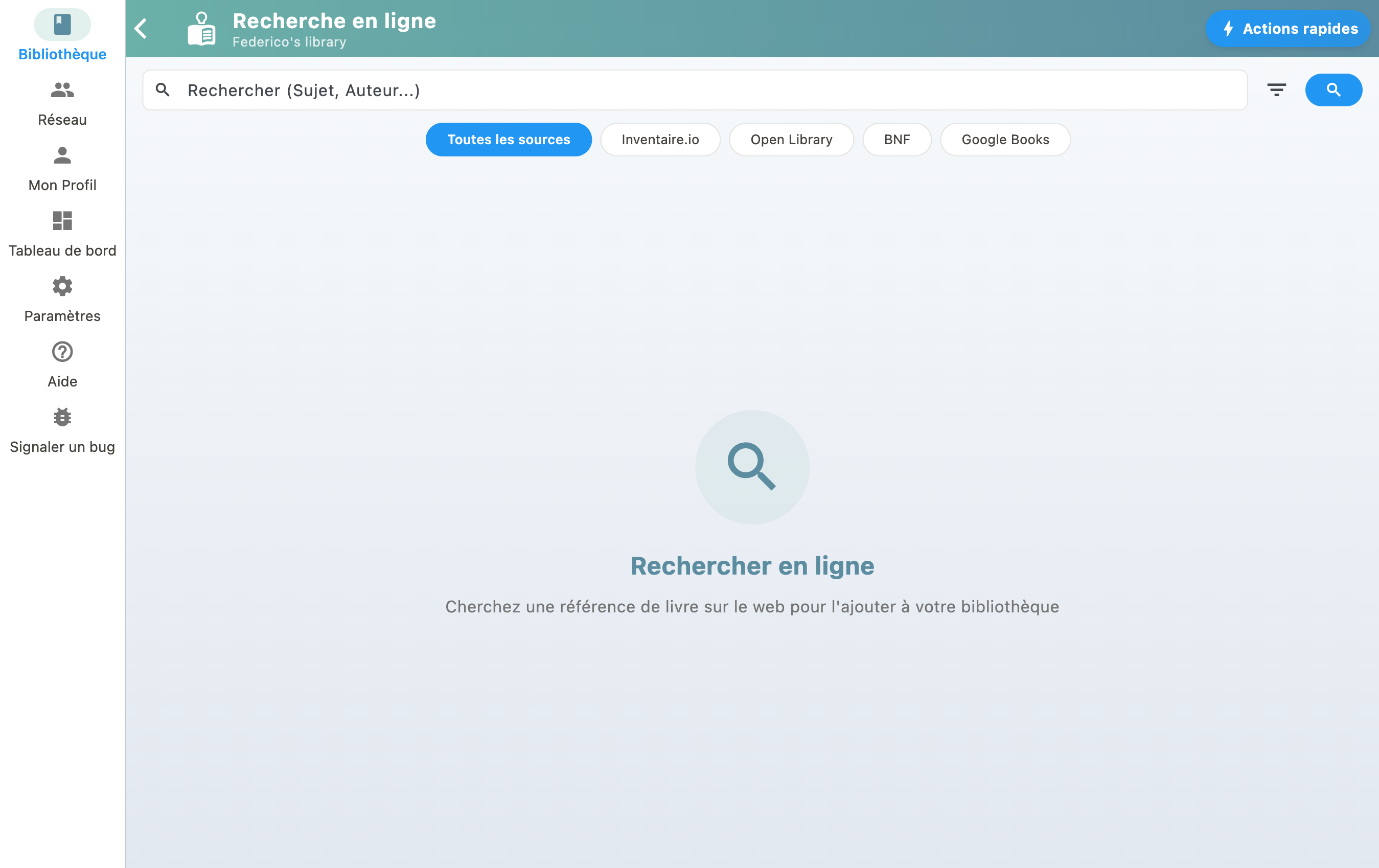Screen dimensions: 1379x868
Task: Select the Inventaire.io source filter
Action: (x=660, y=139)
